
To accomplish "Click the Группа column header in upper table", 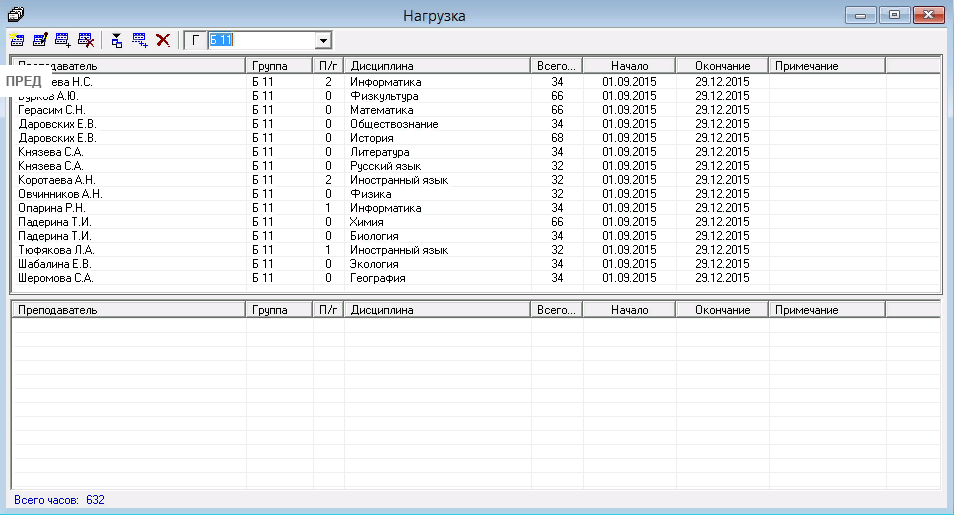I will 278,66.
